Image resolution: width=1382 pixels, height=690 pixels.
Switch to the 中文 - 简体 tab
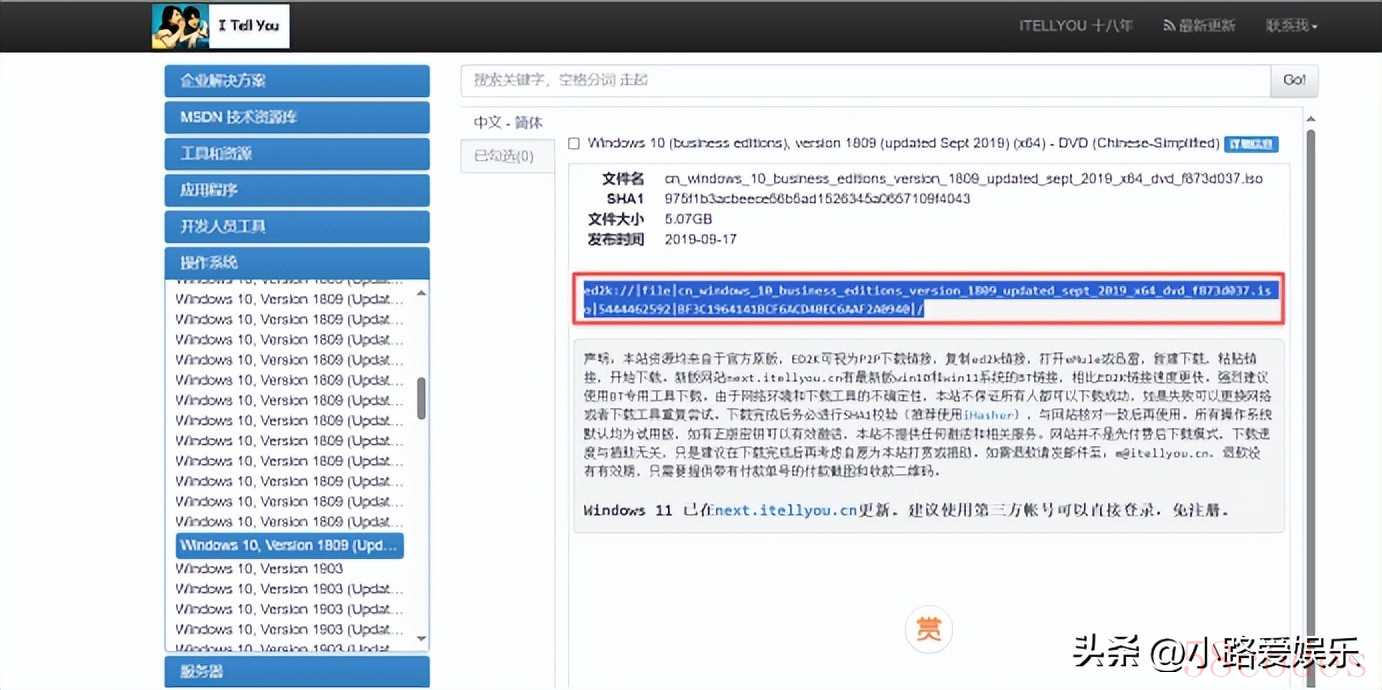[508, 122]
